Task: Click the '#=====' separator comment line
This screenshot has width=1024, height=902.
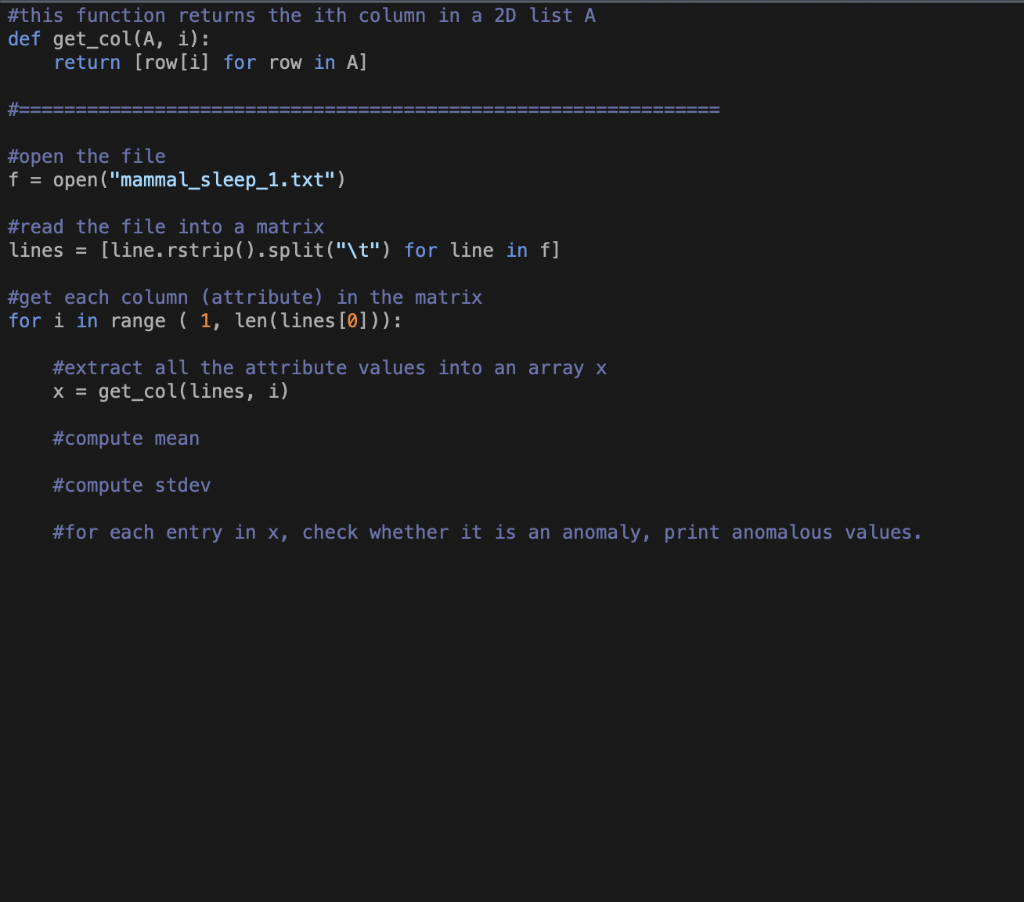Action: (364, 109)
